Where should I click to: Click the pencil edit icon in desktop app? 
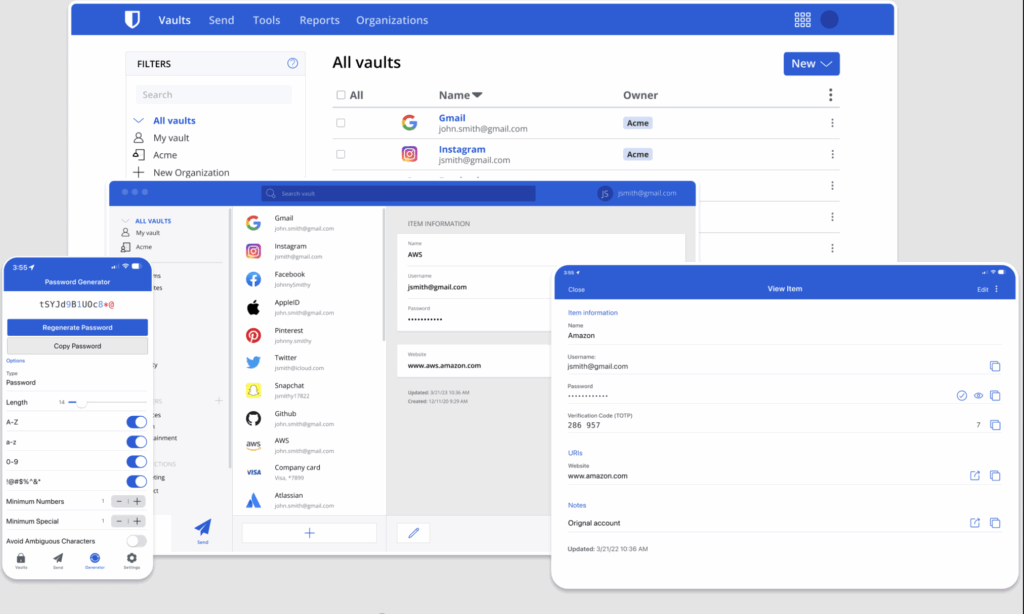(x=413, y=533)
